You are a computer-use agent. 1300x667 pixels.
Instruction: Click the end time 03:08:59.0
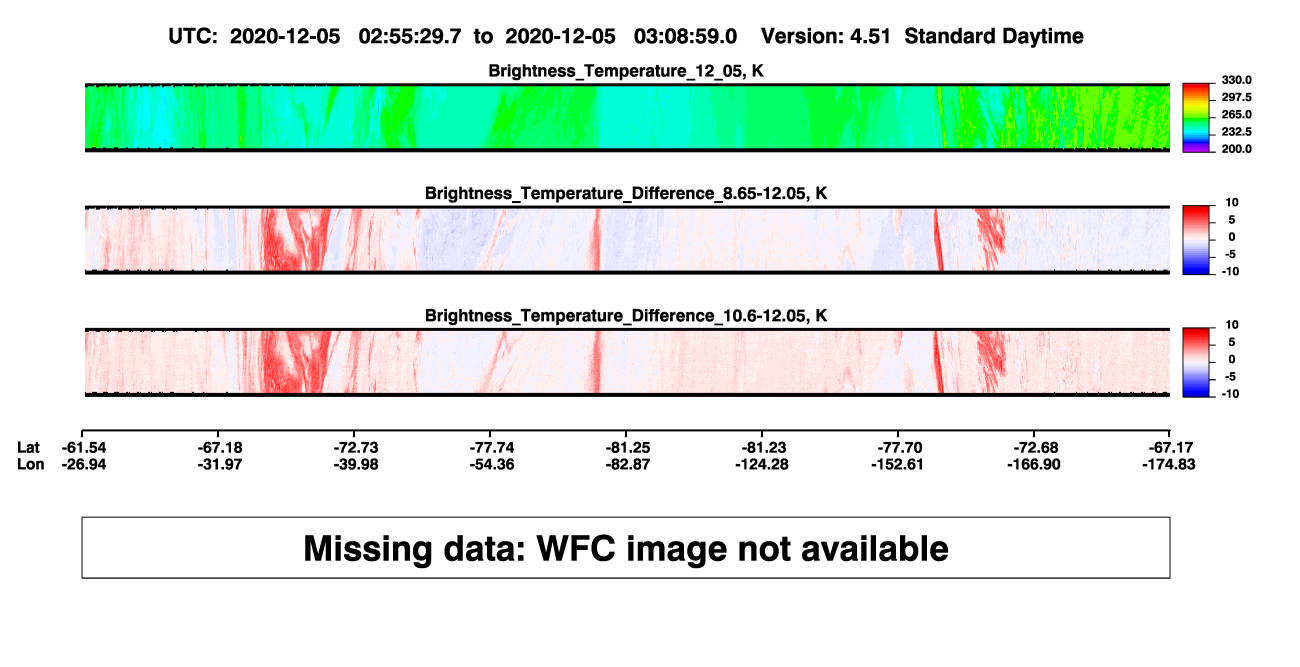686,36
